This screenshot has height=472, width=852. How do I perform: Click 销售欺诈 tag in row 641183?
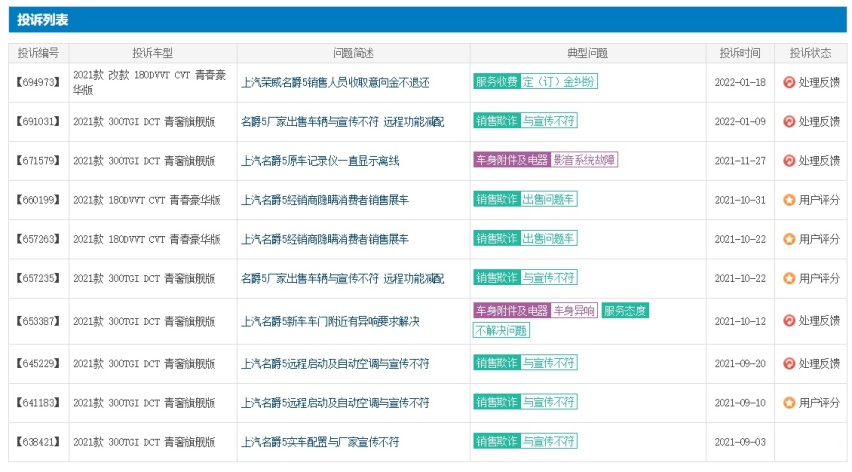pos(497,402)
